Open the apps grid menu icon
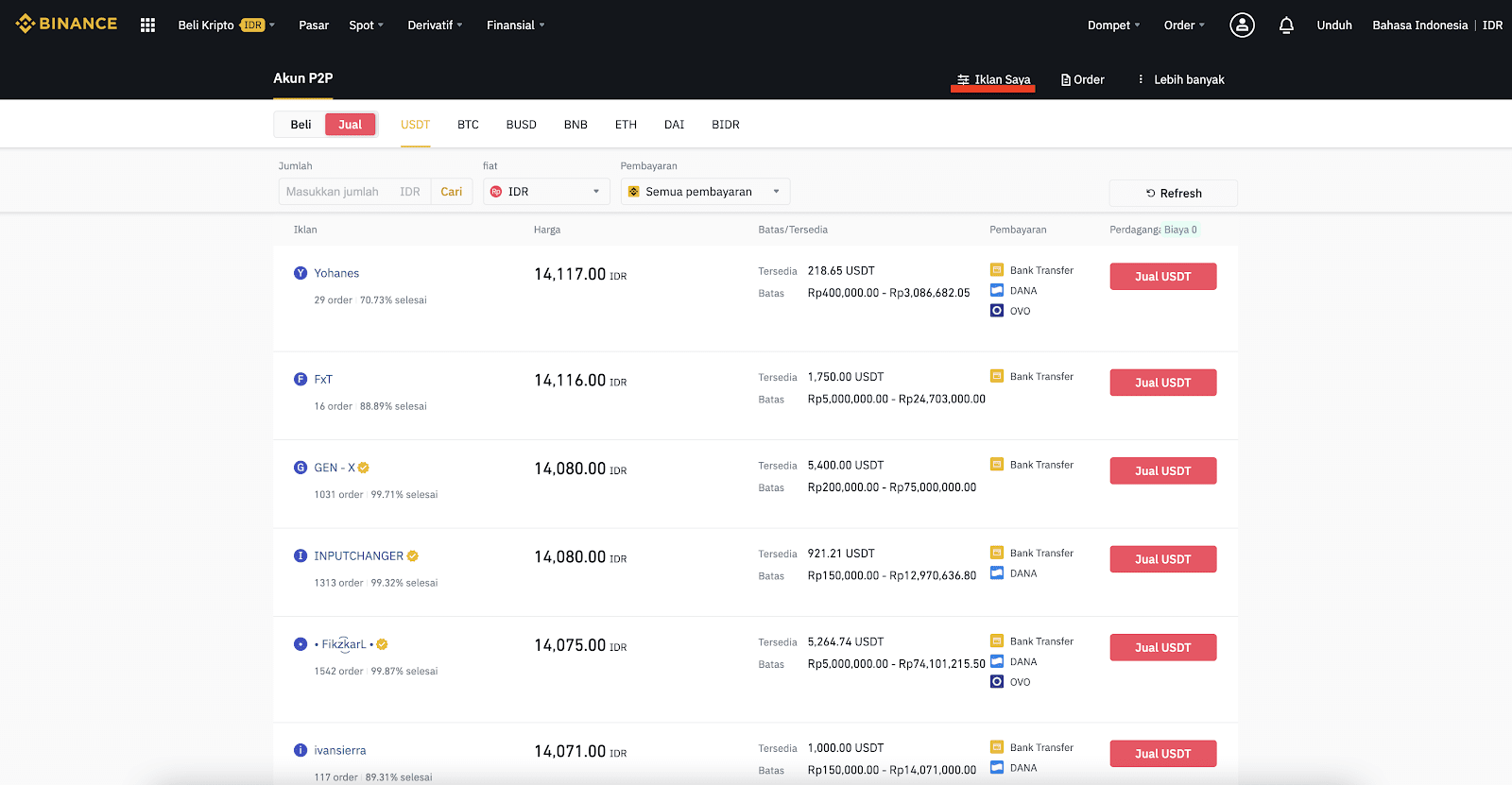Image resolution: width=1512 pixels, height=785 pixels. [x=147, y=26]
